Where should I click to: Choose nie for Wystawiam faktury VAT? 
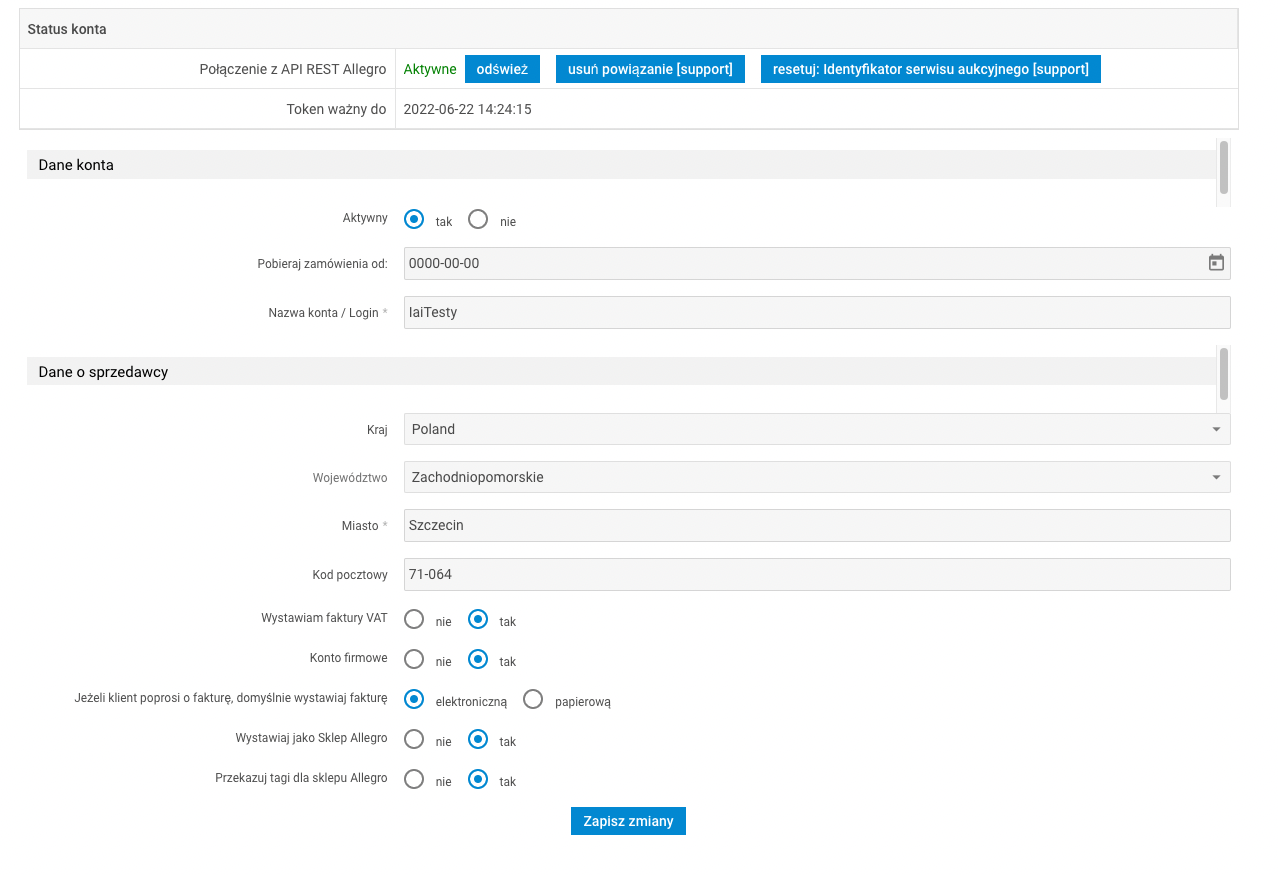pyautogui.click(x=414, y=619)
